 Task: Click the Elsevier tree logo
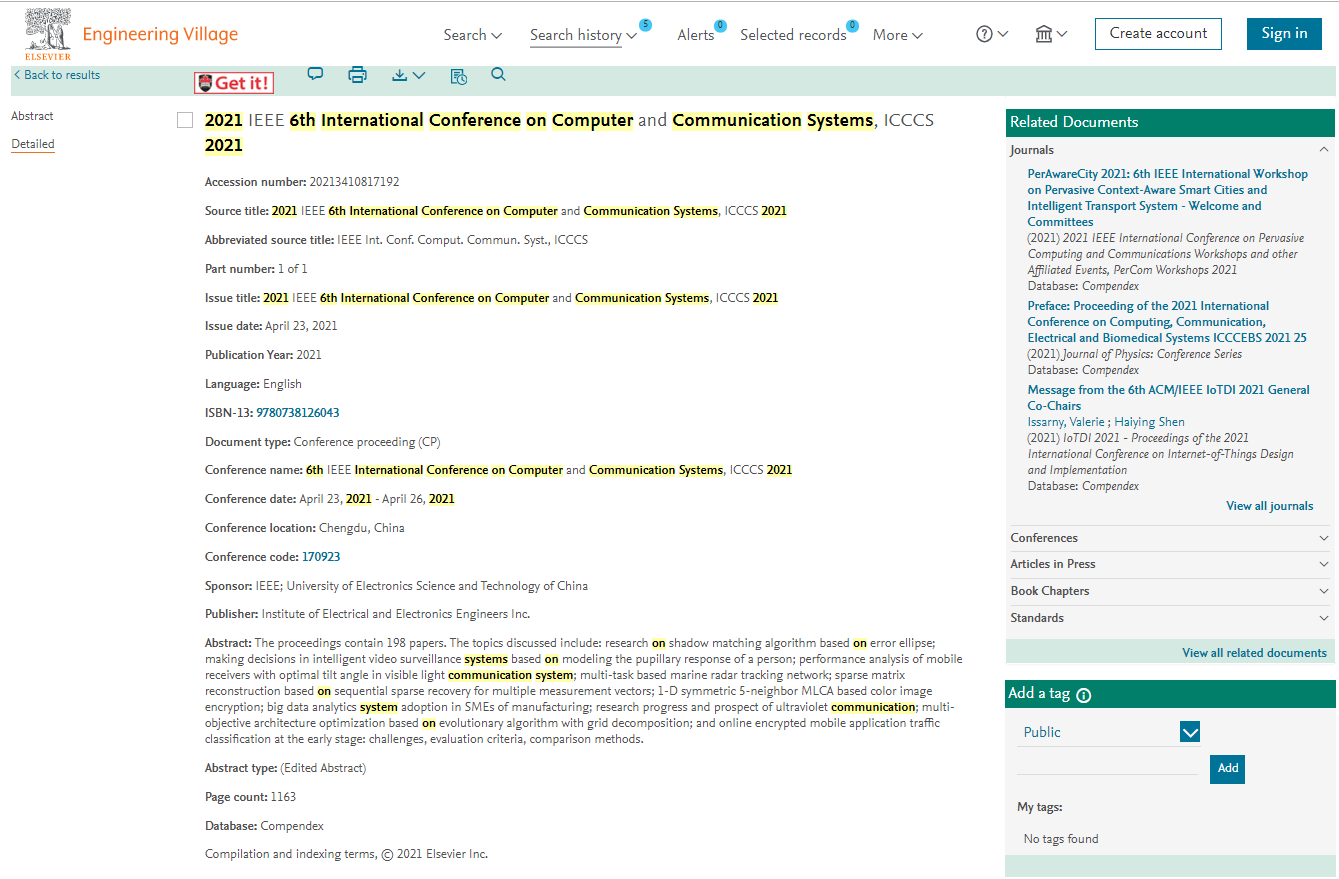pyautogui.click(x=48, y=33)
